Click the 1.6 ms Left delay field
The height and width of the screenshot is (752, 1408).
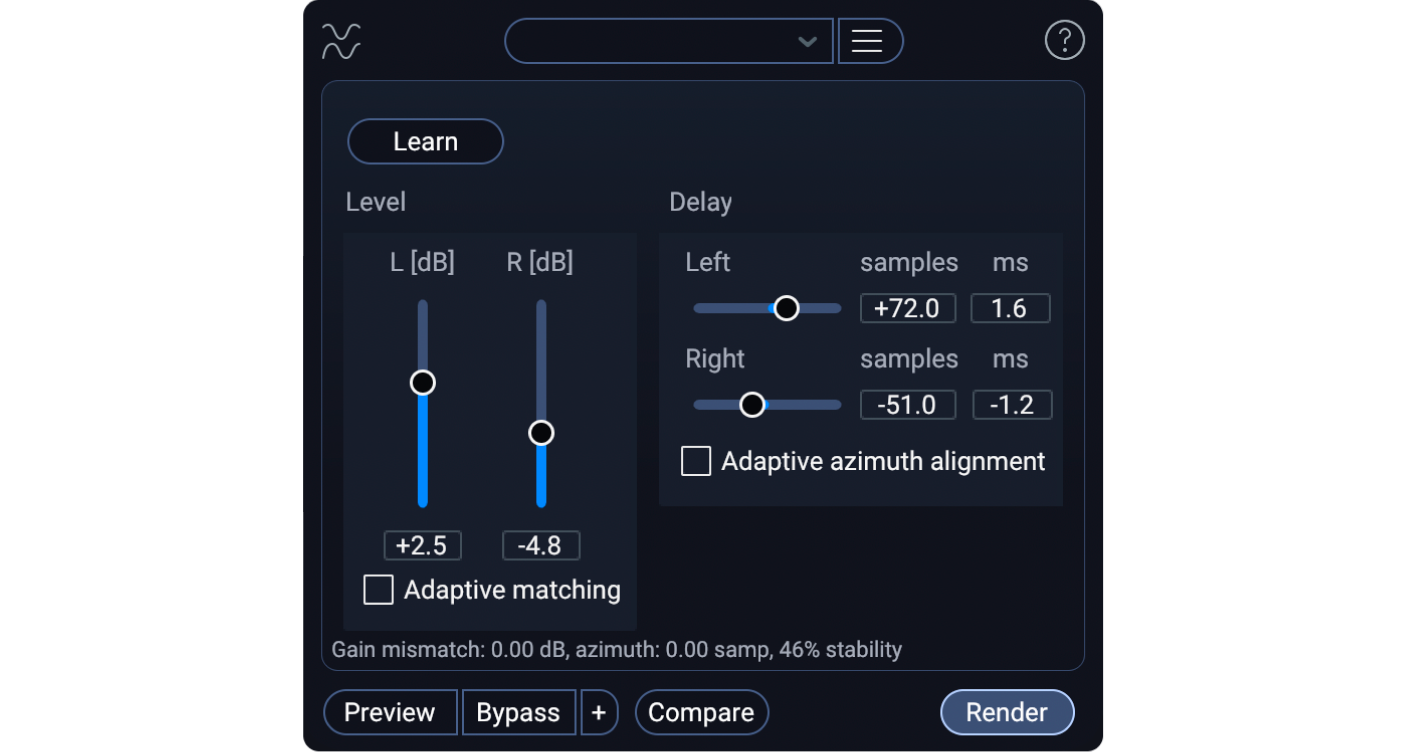pos(1010,308)
